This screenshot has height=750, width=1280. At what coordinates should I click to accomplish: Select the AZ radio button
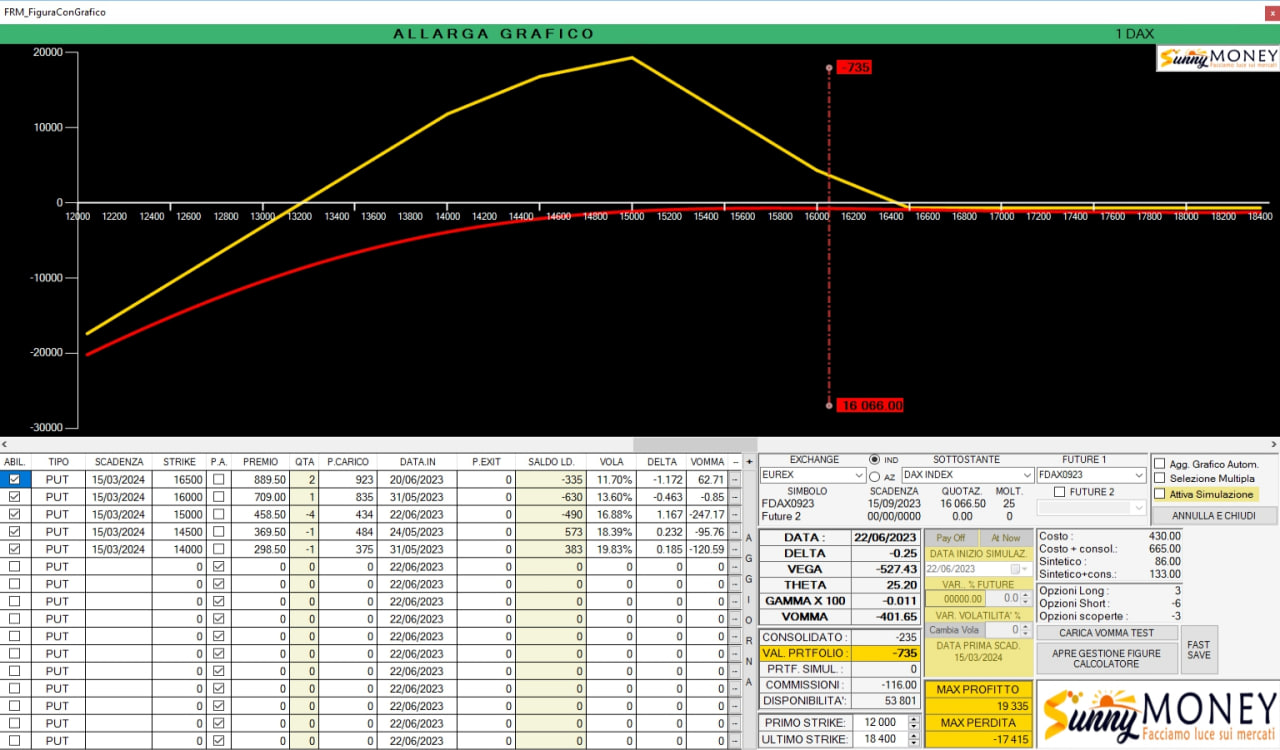pos(874,476)
